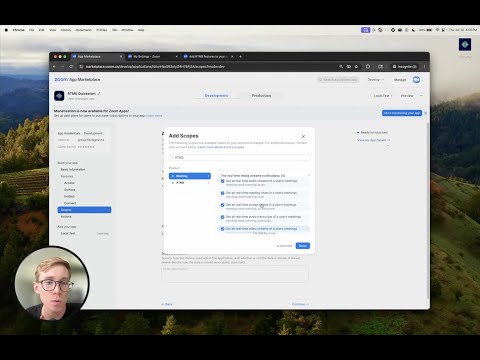Edit the app name with pencil icon
Viewport: 480px width, 360px height.
(x=99, y=94)
